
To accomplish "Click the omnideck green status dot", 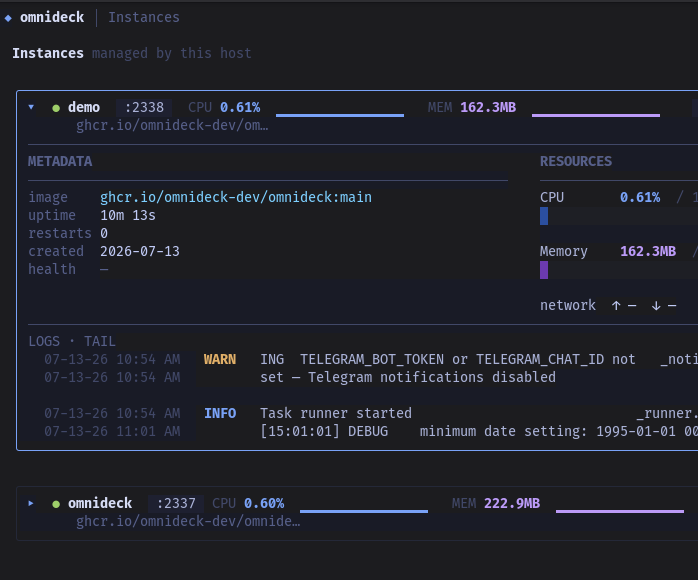I will click(x=56, y=504).
